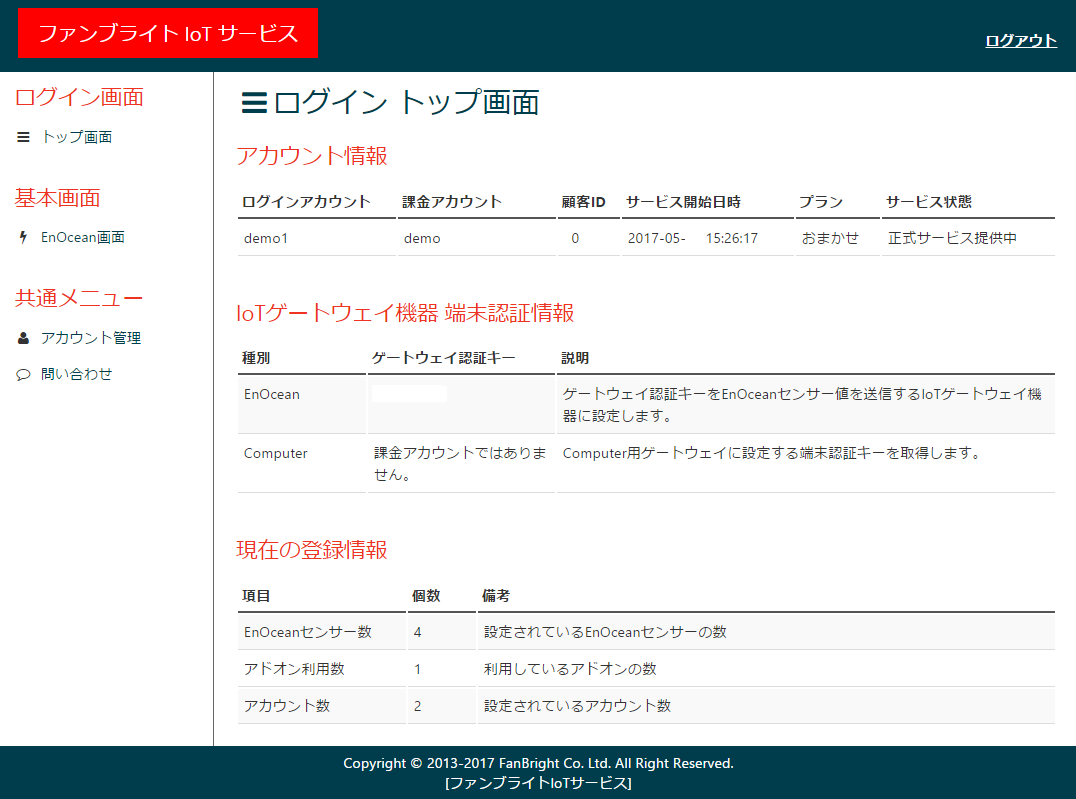
Task: Click the サービス状態 column header
Action: tap(929, 202)
